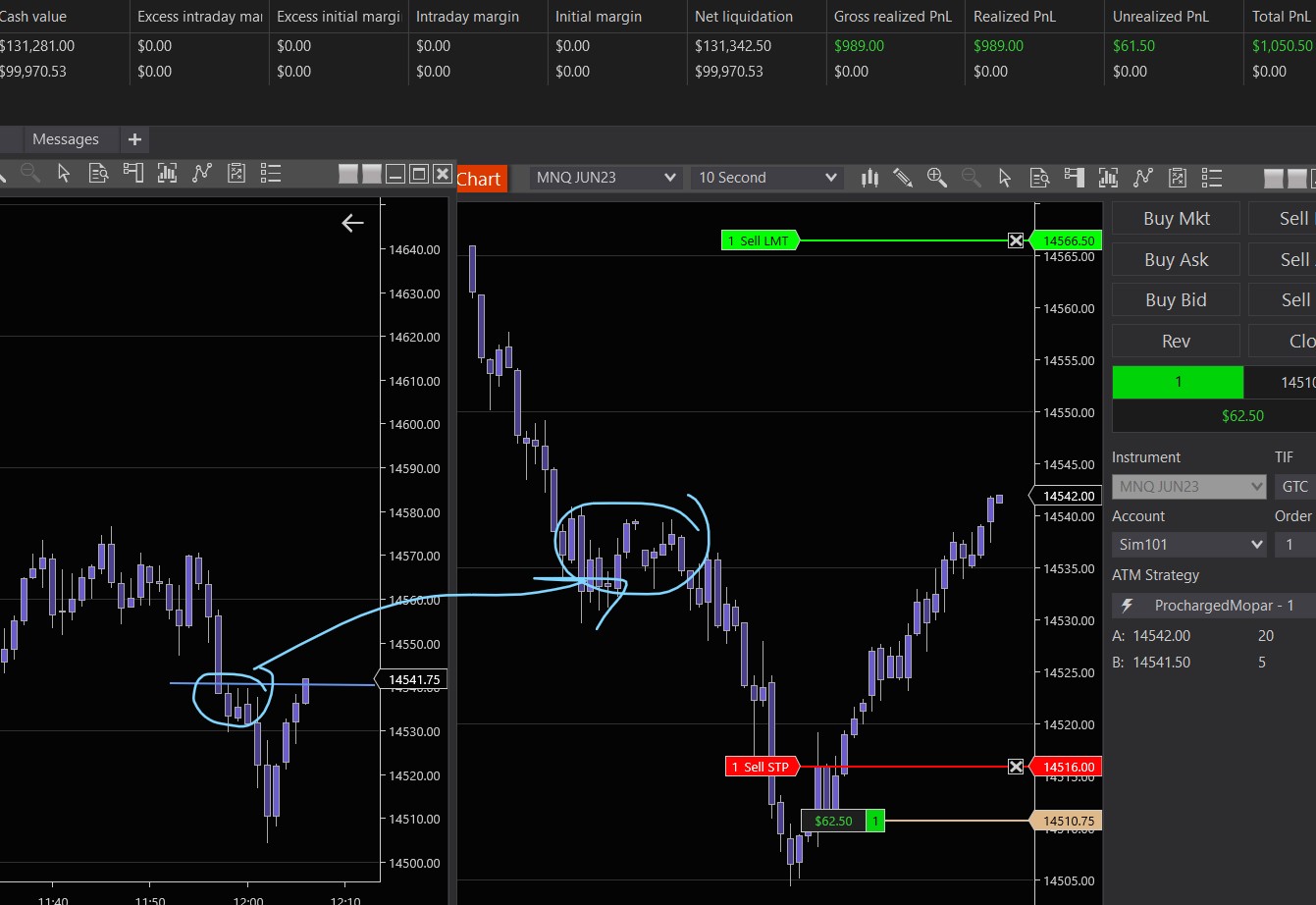Select the $131,342.50 net liquidation cell
The height and width of the screenshot is (905, 1316).
733,46
